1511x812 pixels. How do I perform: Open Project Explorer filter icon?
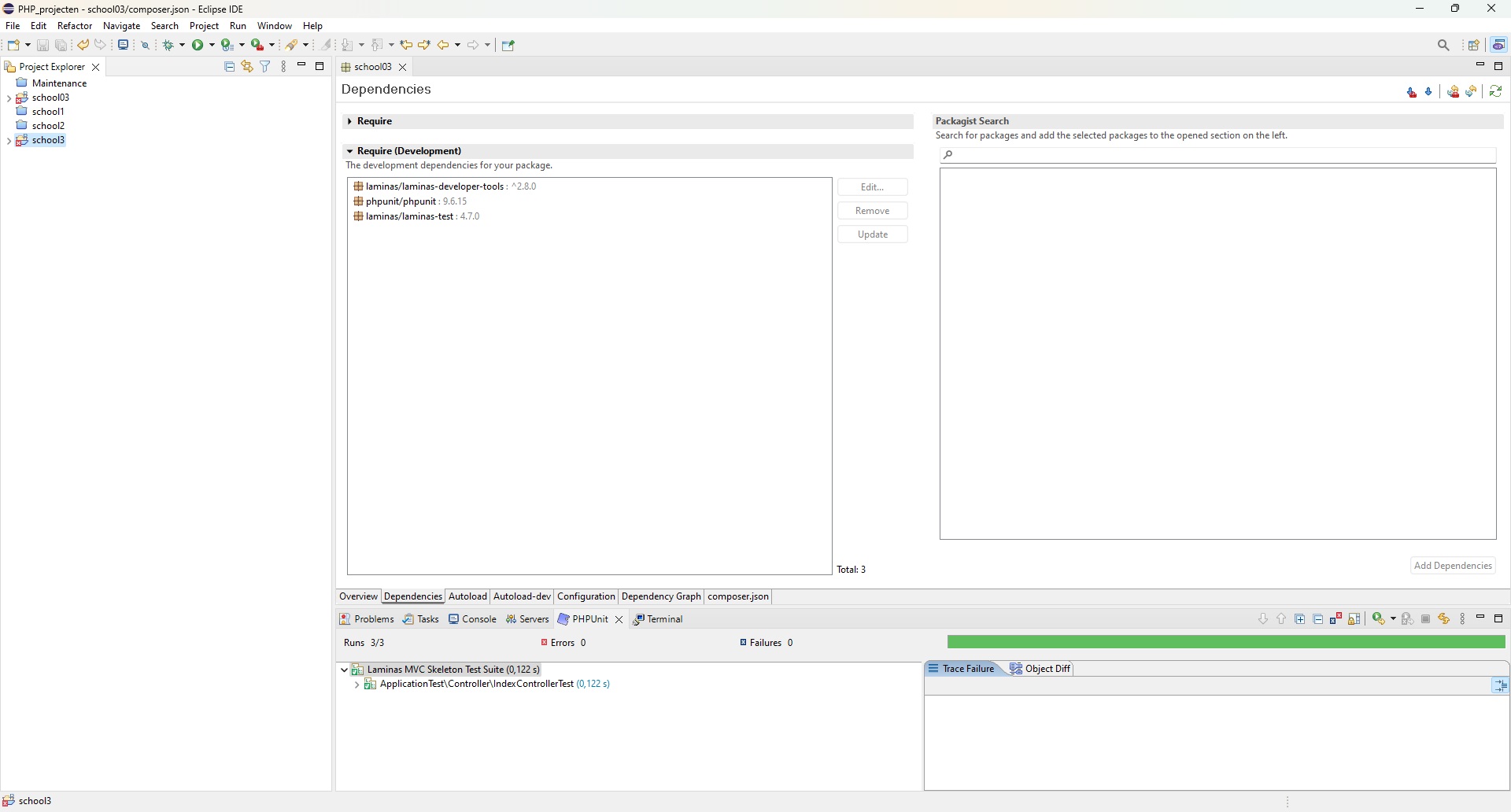tap(266, 67)
